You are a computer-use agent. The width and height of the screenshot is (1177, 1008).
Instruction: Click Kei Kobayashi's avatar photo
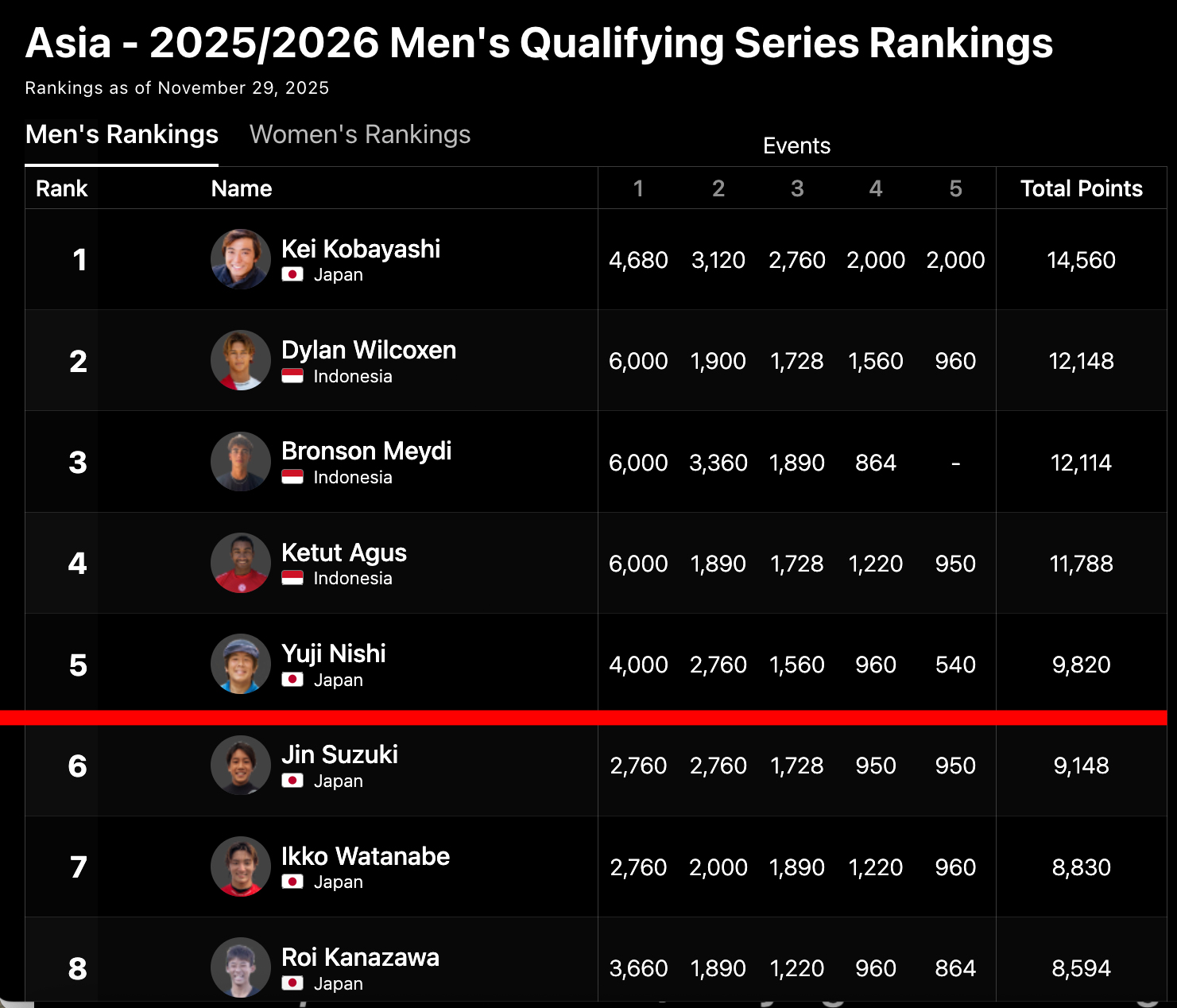[x=240, y=259]
